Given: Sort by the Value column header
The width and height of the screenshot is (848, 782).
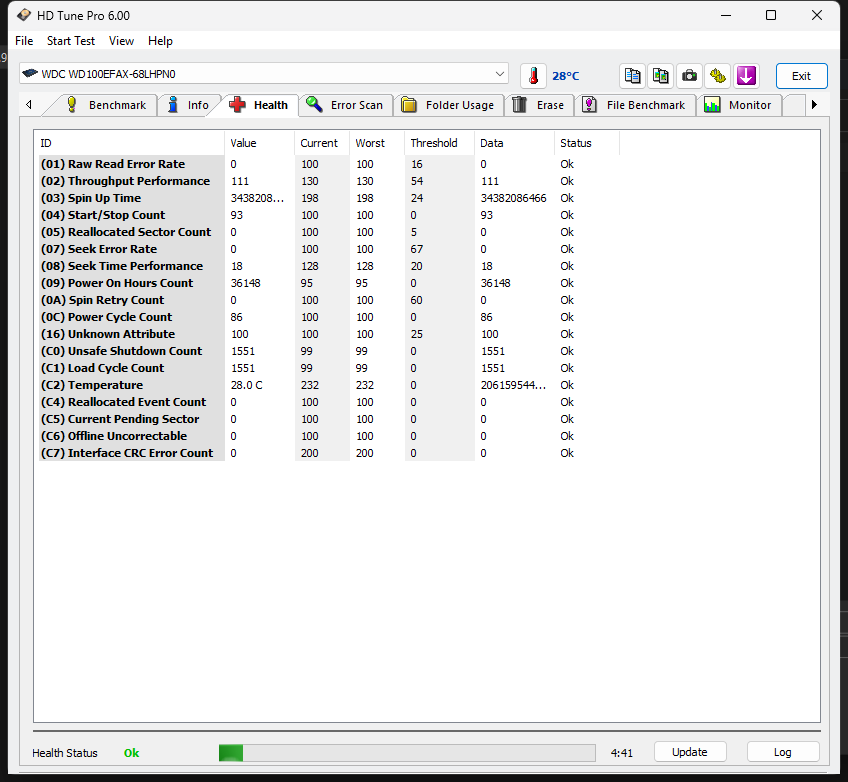Looking at the screenshot, I should 259,143.
